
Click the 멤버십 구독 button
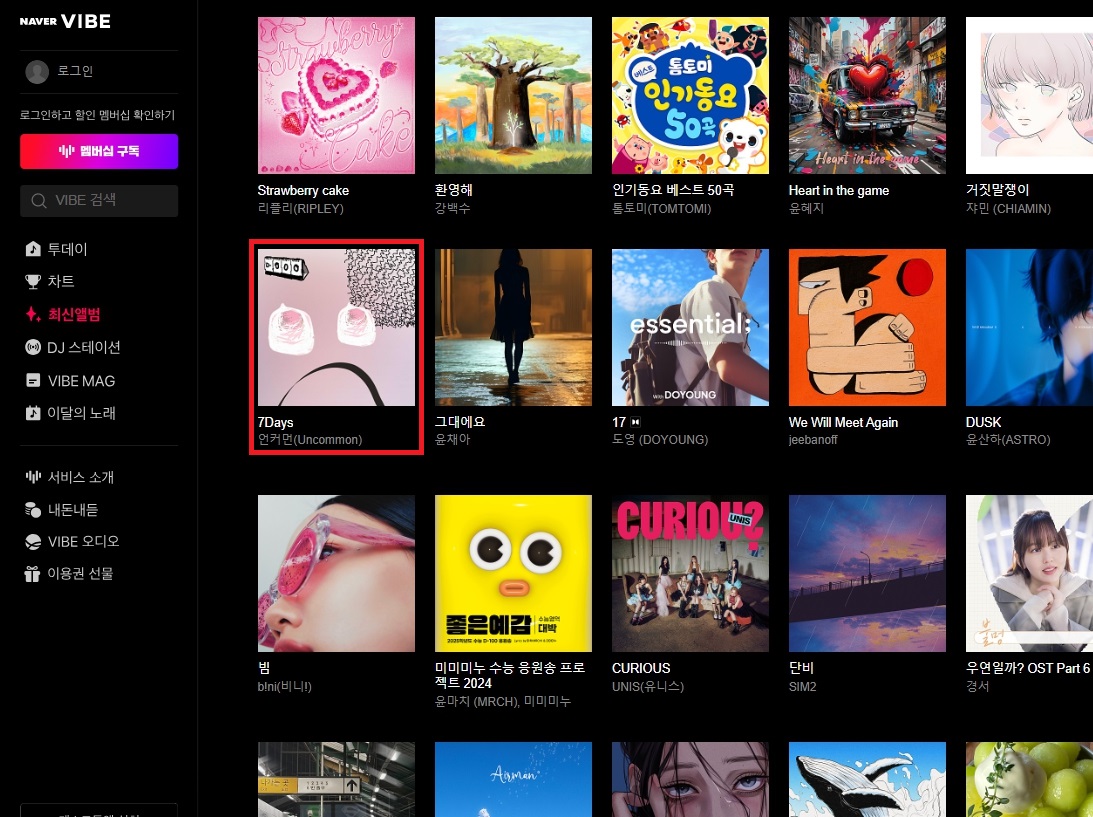(x=99, y=151)
